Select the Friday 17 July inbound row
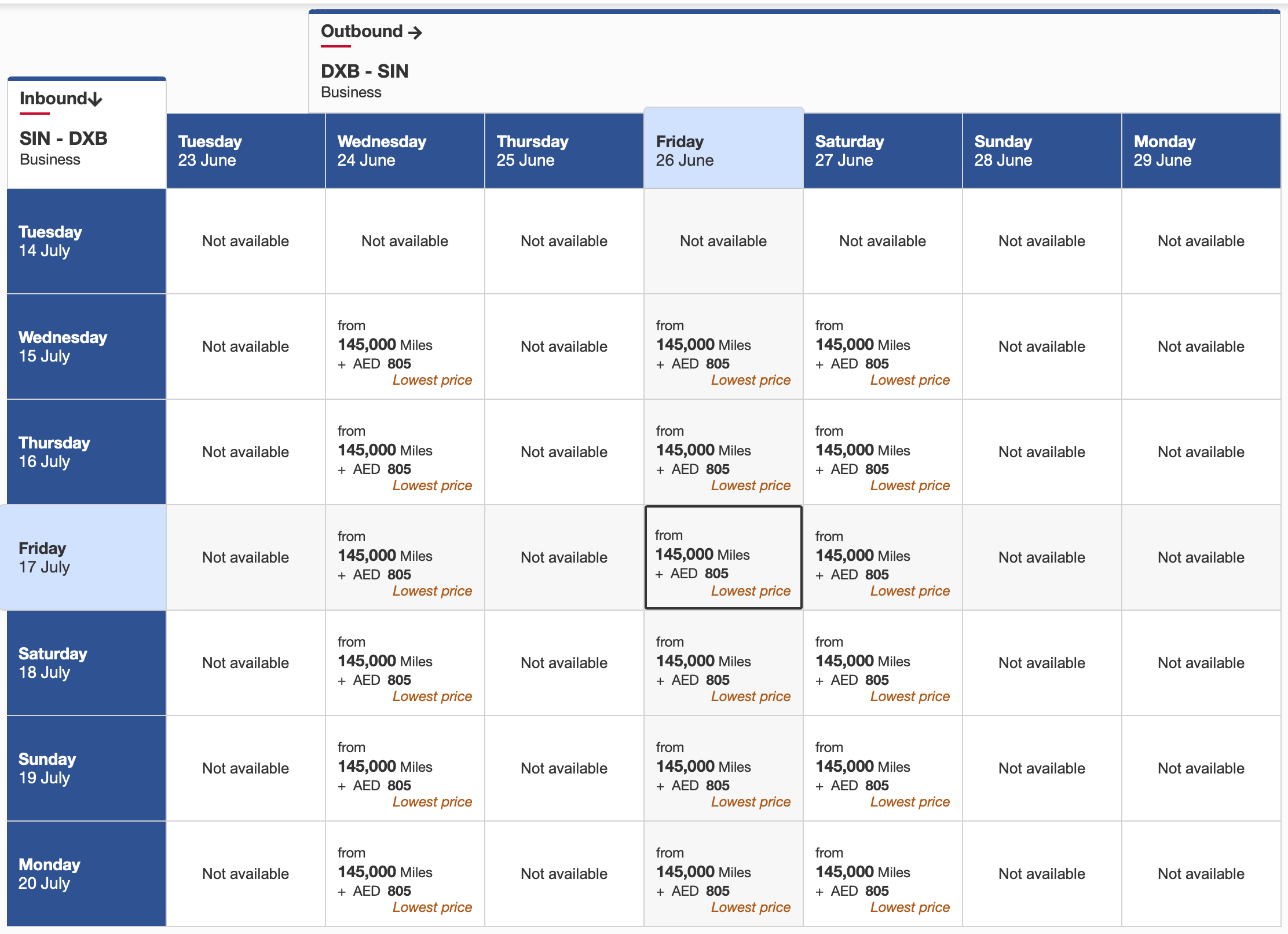1288x934 pixels. [86, 557]
